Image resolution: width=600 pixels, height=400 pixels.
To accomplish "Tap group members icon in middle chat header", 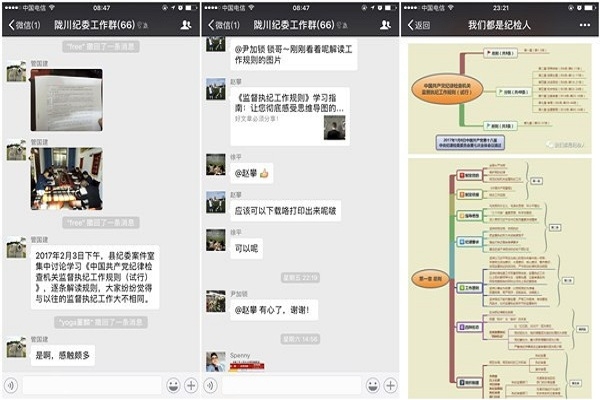I will pos(385,24).
